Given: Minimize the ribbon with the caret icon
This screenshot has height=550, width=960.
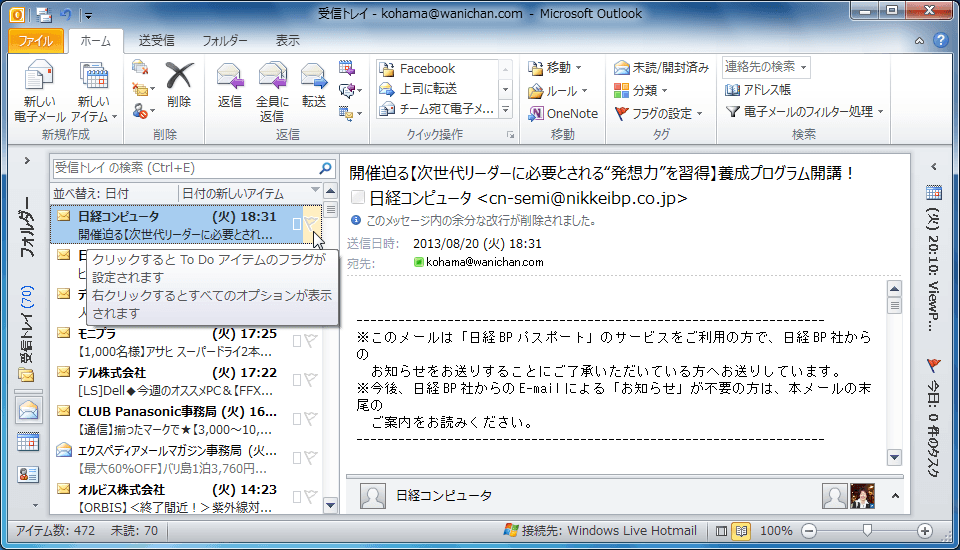Looking at the screenshot, I should pyautogui.click(x=919, y=40).
